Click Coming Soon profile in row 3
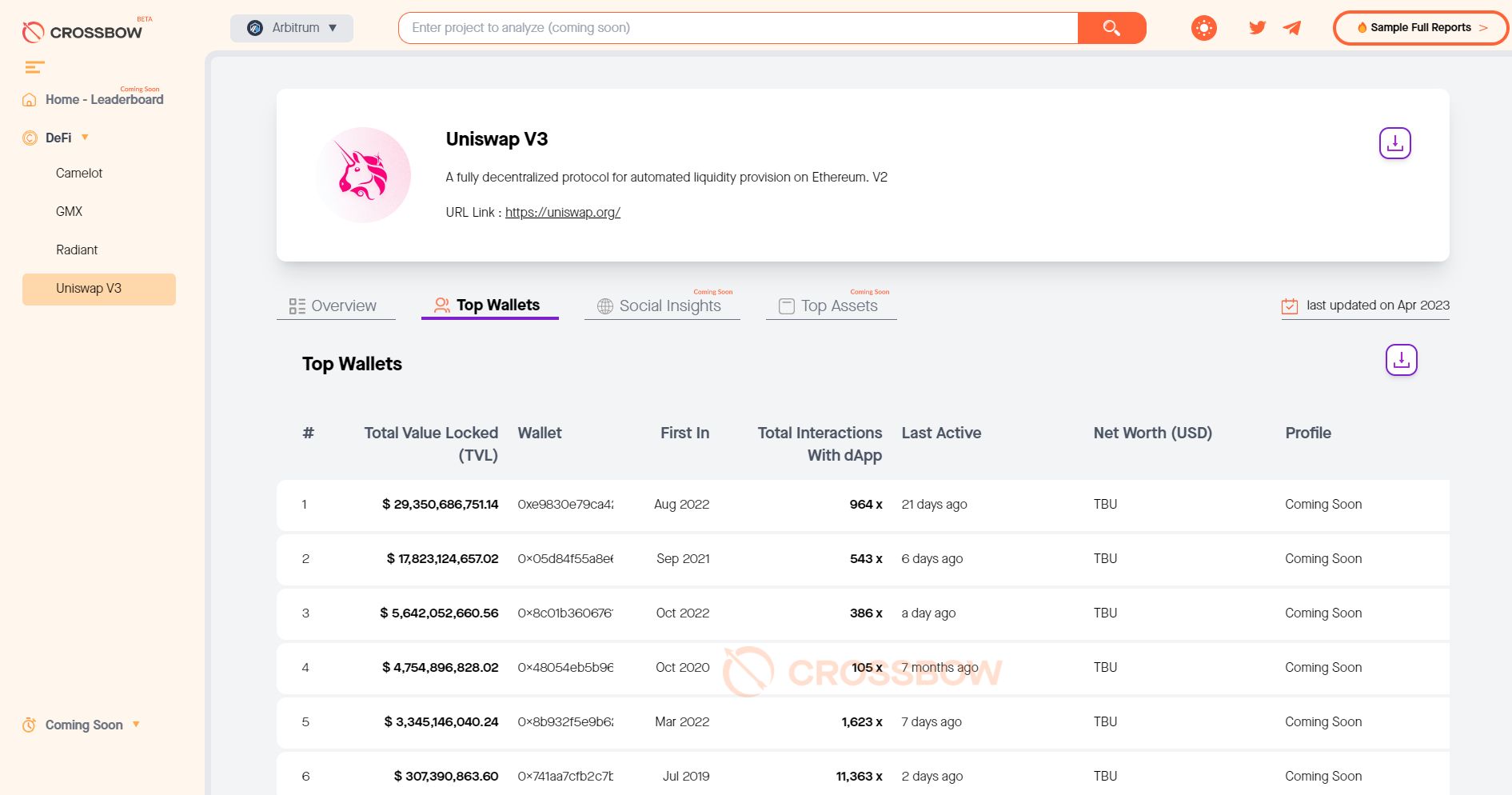 tap(1323, 613)
